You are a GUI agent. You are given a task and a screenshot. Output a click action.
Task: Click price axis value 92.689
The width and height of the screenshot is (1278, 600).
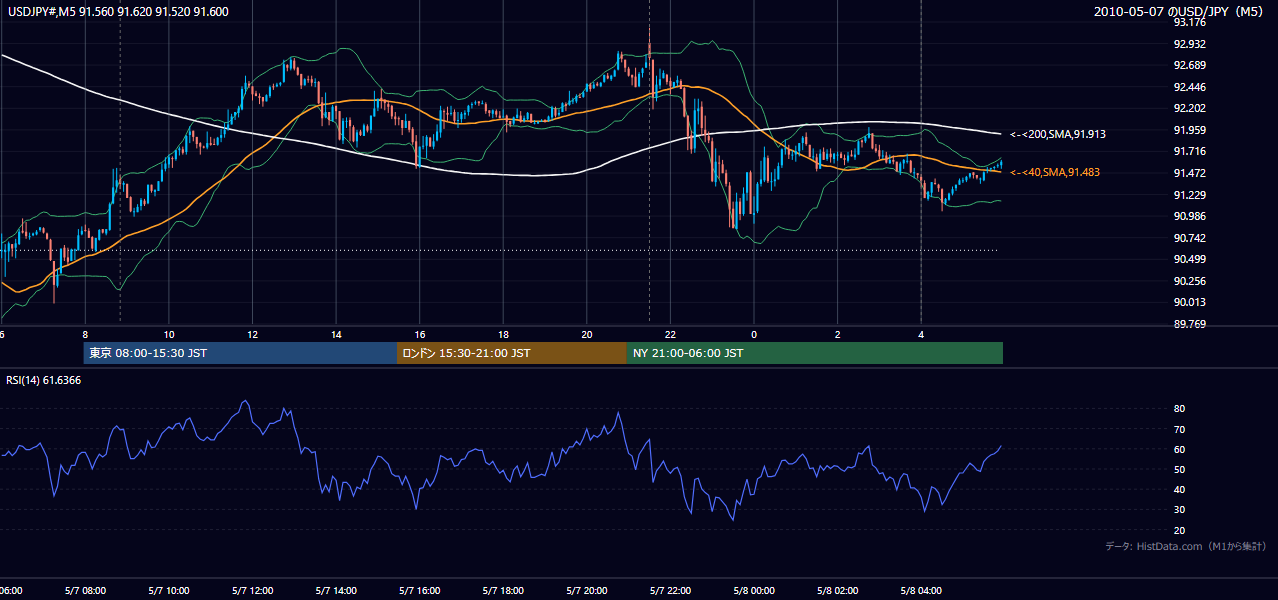click(x=1189, y=65)
